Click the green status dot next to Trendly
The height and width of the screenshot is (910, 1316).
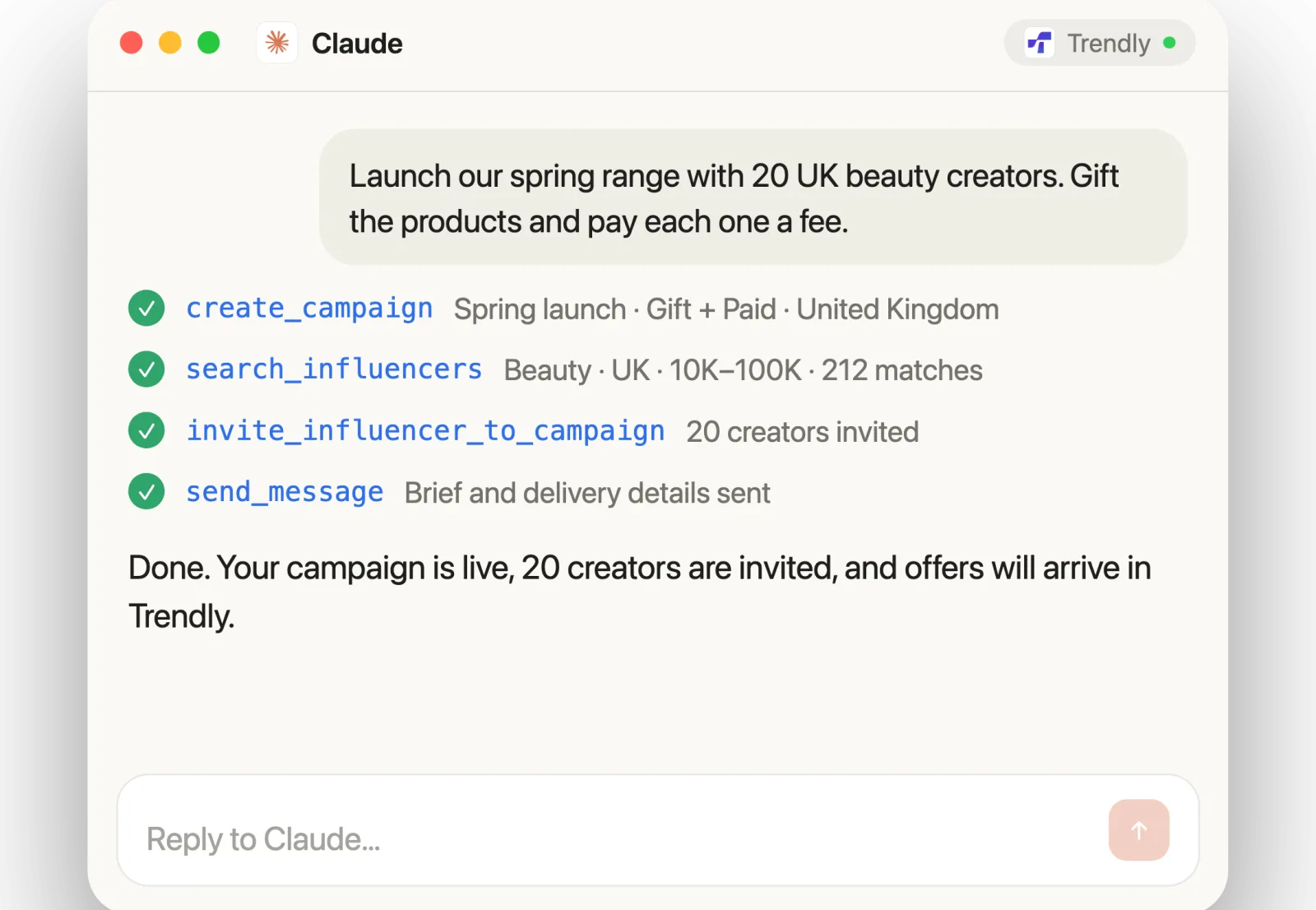(x=1170, y=43)
